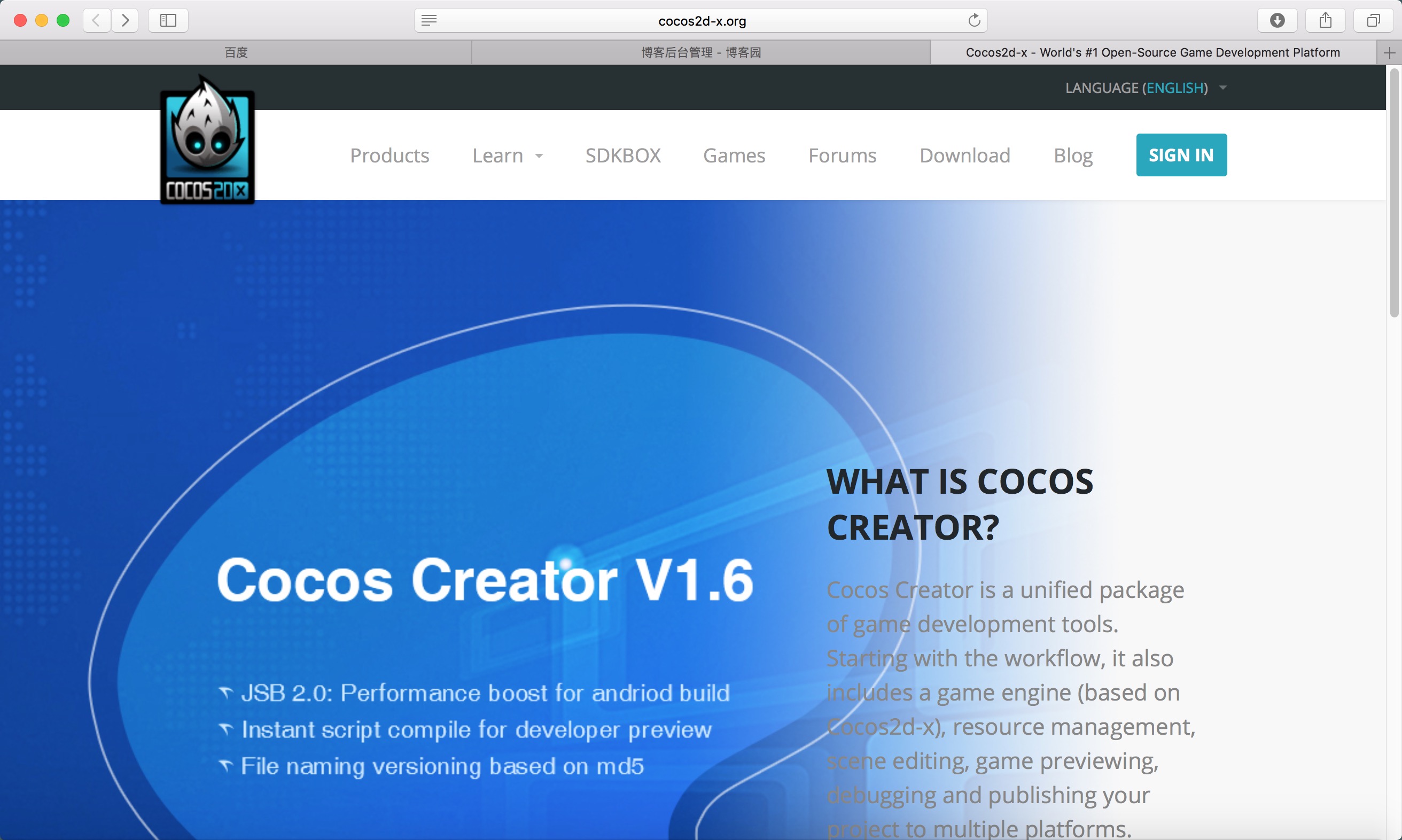
Task: Open the Products page
Action: click(x=390, y=155)
